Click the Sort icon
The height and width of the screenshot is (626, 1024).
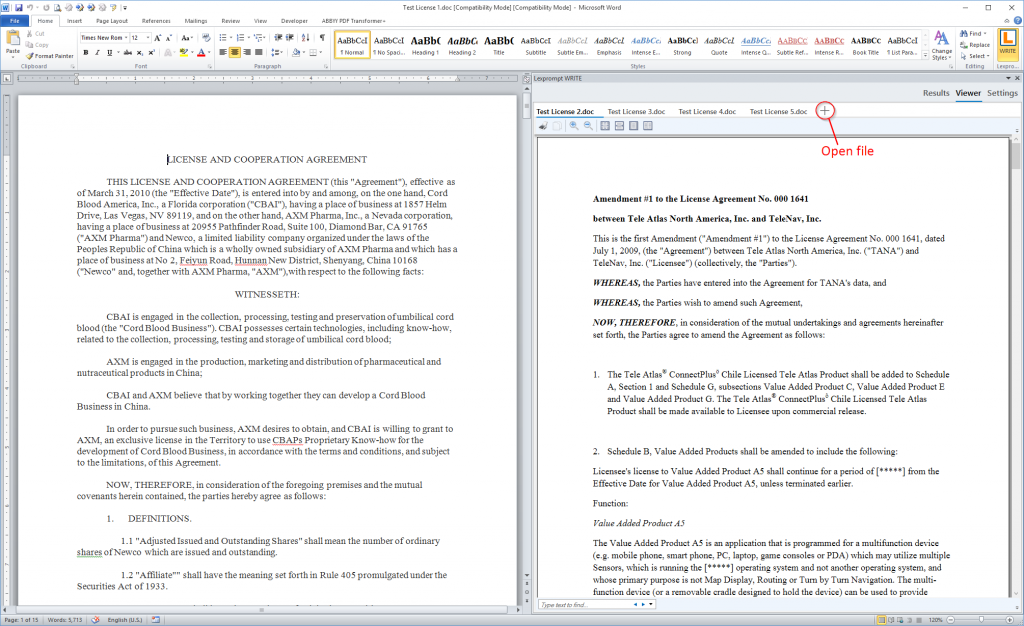click(x=306, y=38)
